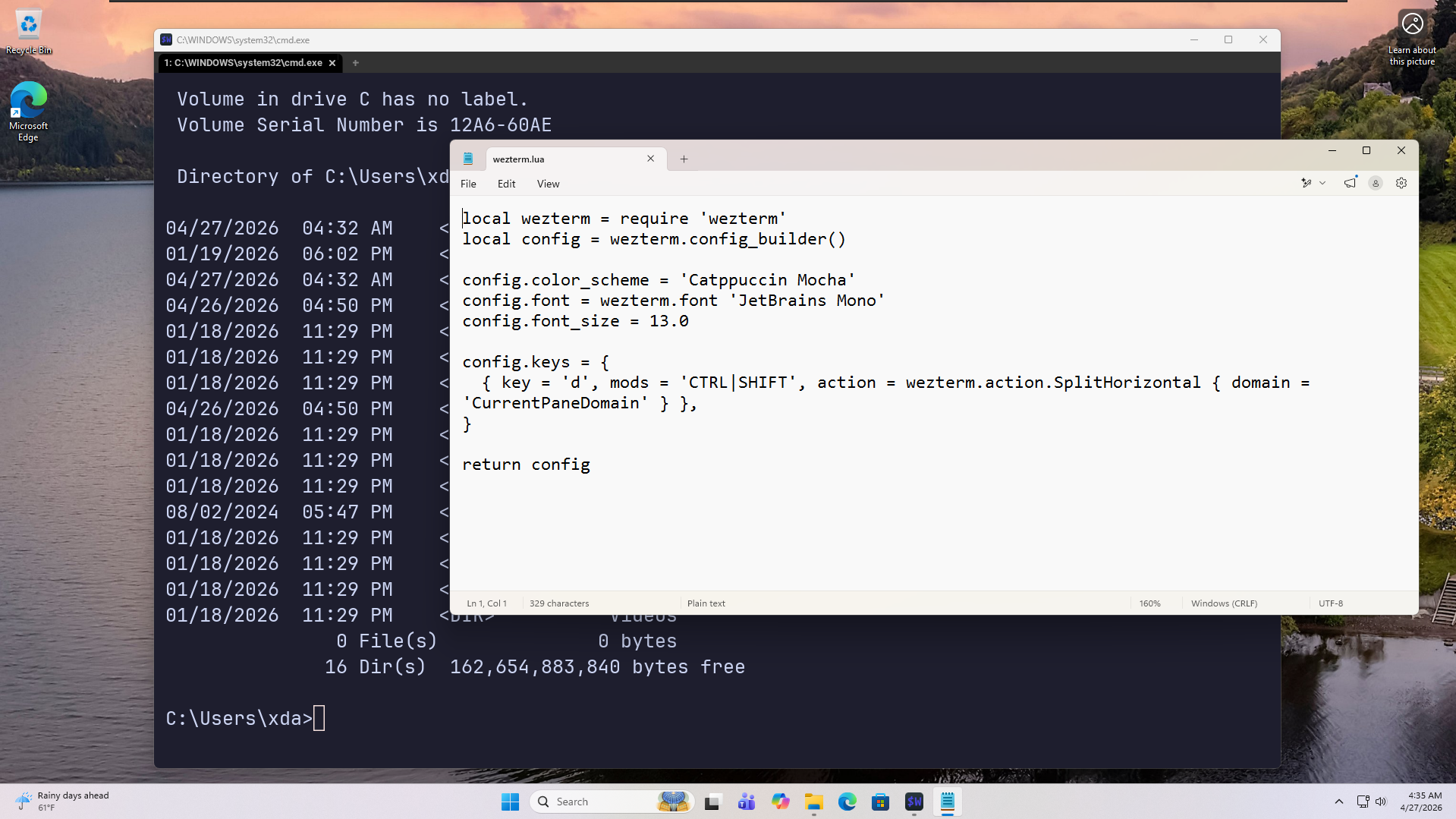Open the File menu in Notepad
1456x819 pixels.
coord(468,184)
